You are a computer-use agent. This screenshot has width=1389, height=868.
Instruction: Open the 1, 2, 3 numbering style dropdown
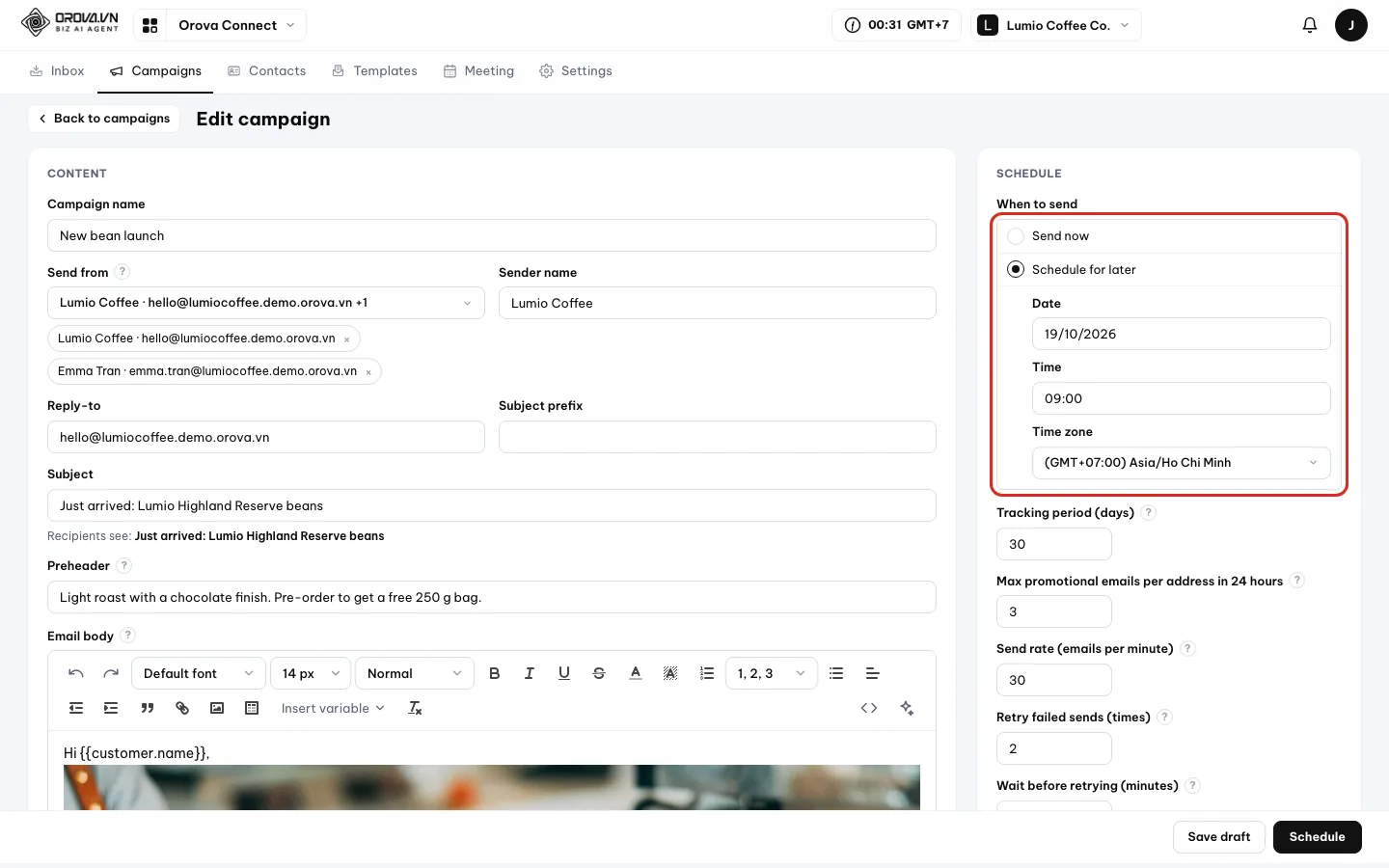(x=772, y=673)
